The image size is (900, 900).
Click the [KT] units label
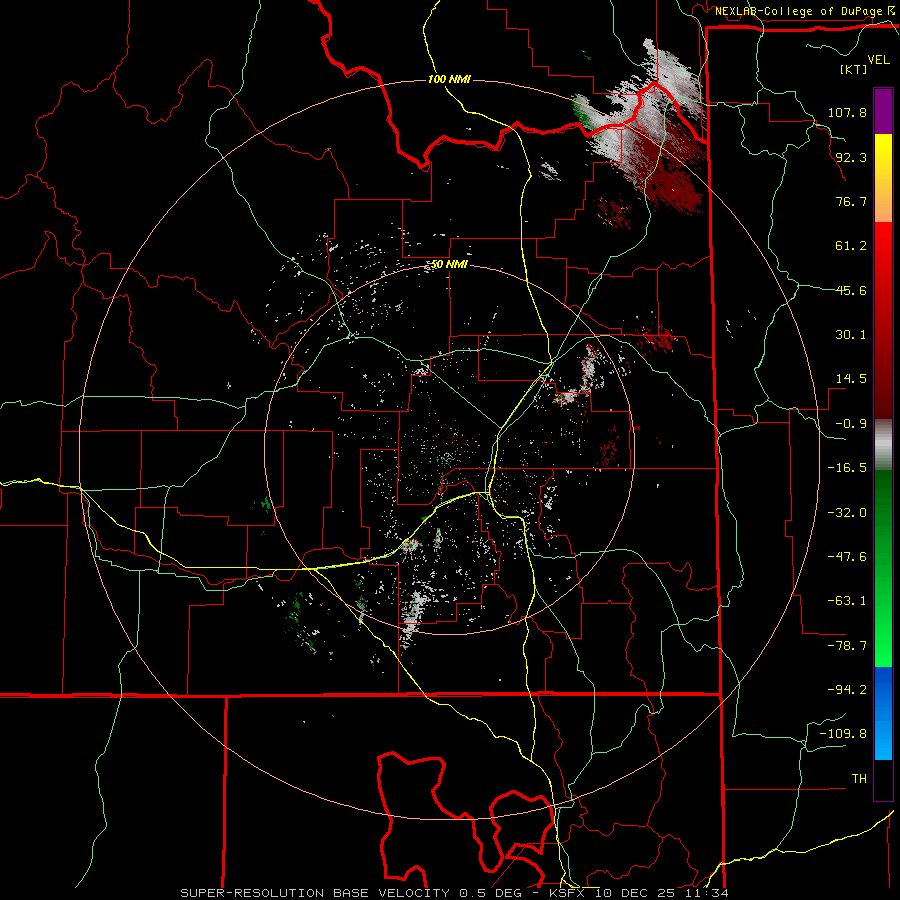point(854,69)
